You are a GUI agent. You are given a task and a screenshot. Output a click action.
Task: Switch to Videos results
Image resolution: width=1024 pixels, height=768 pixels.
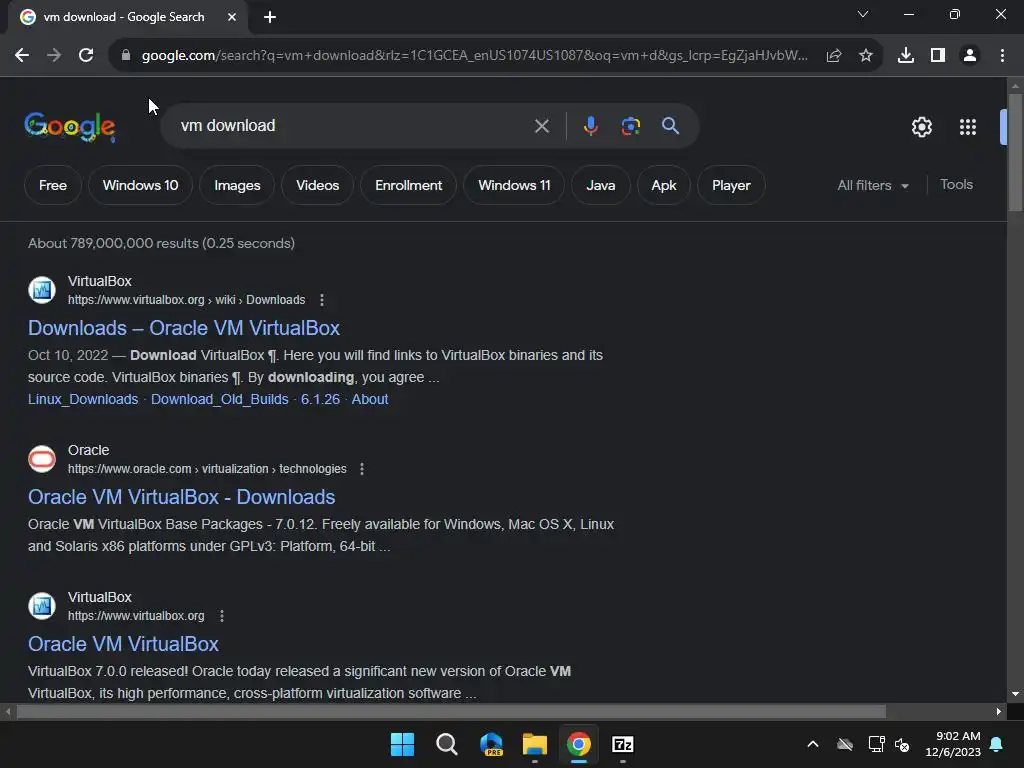click(317, 185)
